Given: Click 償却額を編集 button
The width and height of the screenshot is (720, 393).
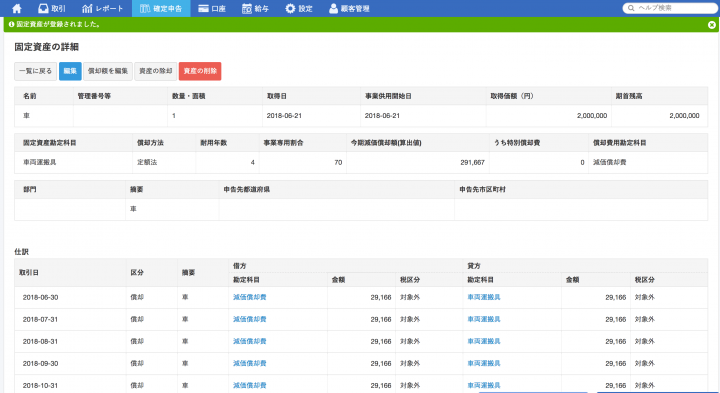Looking at the screenshot, I should (x=108, y=71).
